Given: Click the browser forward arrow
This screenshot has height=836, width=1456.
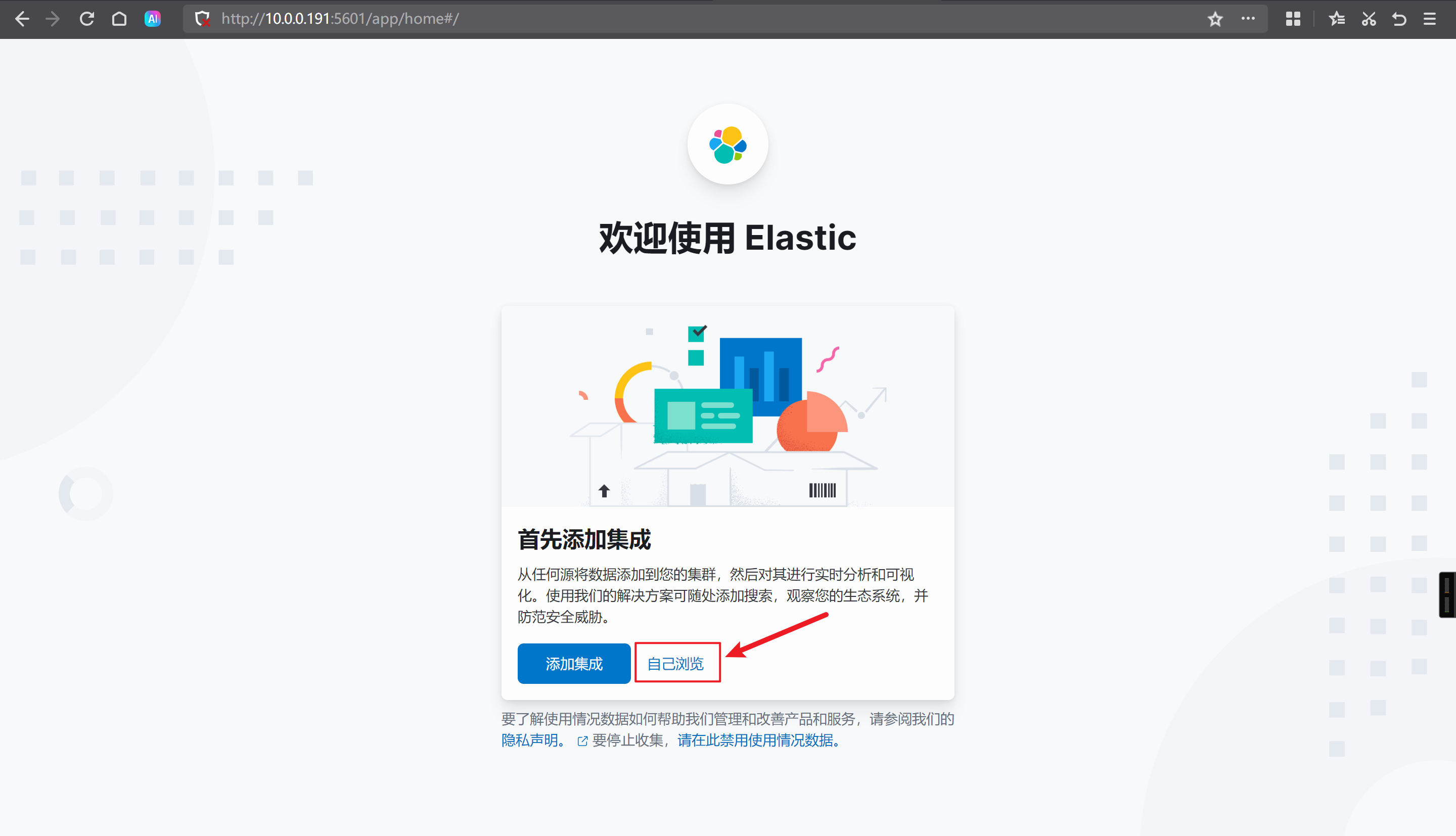Looking at the screenshot, I should point(53,19).
